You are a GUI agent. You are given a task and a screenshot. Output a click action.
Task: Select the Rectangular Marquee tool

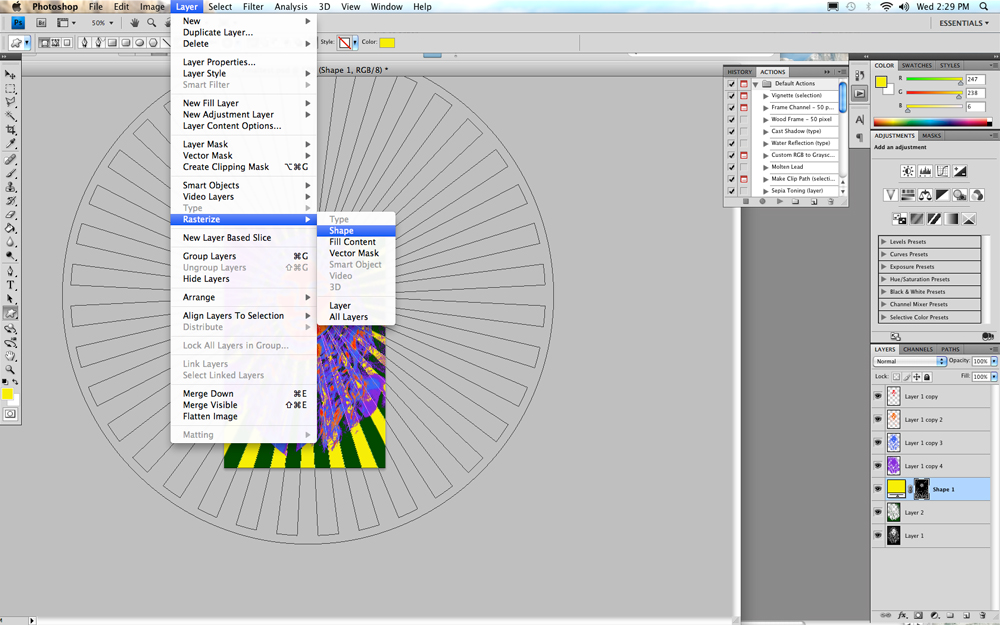point(10,89)
